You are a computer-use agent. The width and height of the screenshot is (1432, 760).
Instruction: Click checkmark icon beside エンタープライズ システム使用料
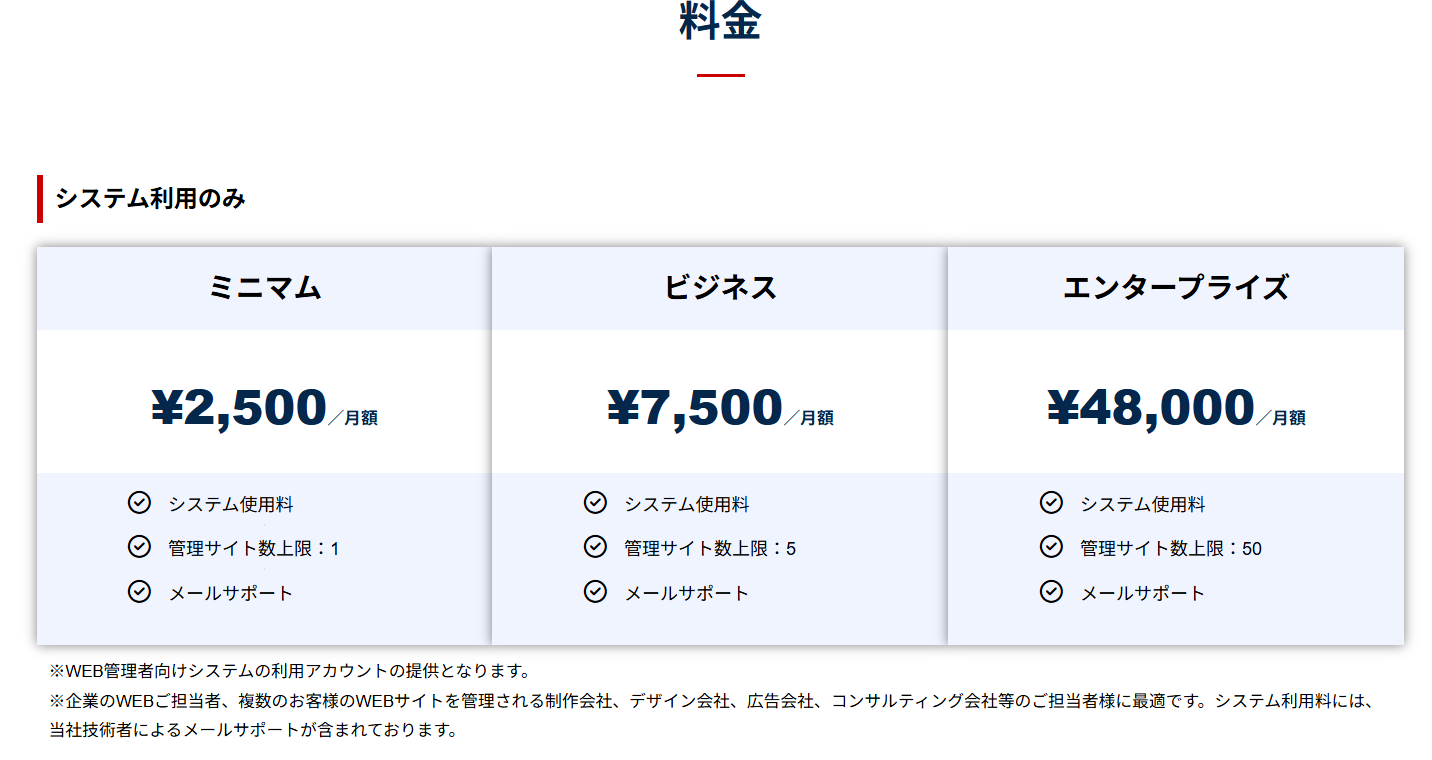(x=1051, y=502)
